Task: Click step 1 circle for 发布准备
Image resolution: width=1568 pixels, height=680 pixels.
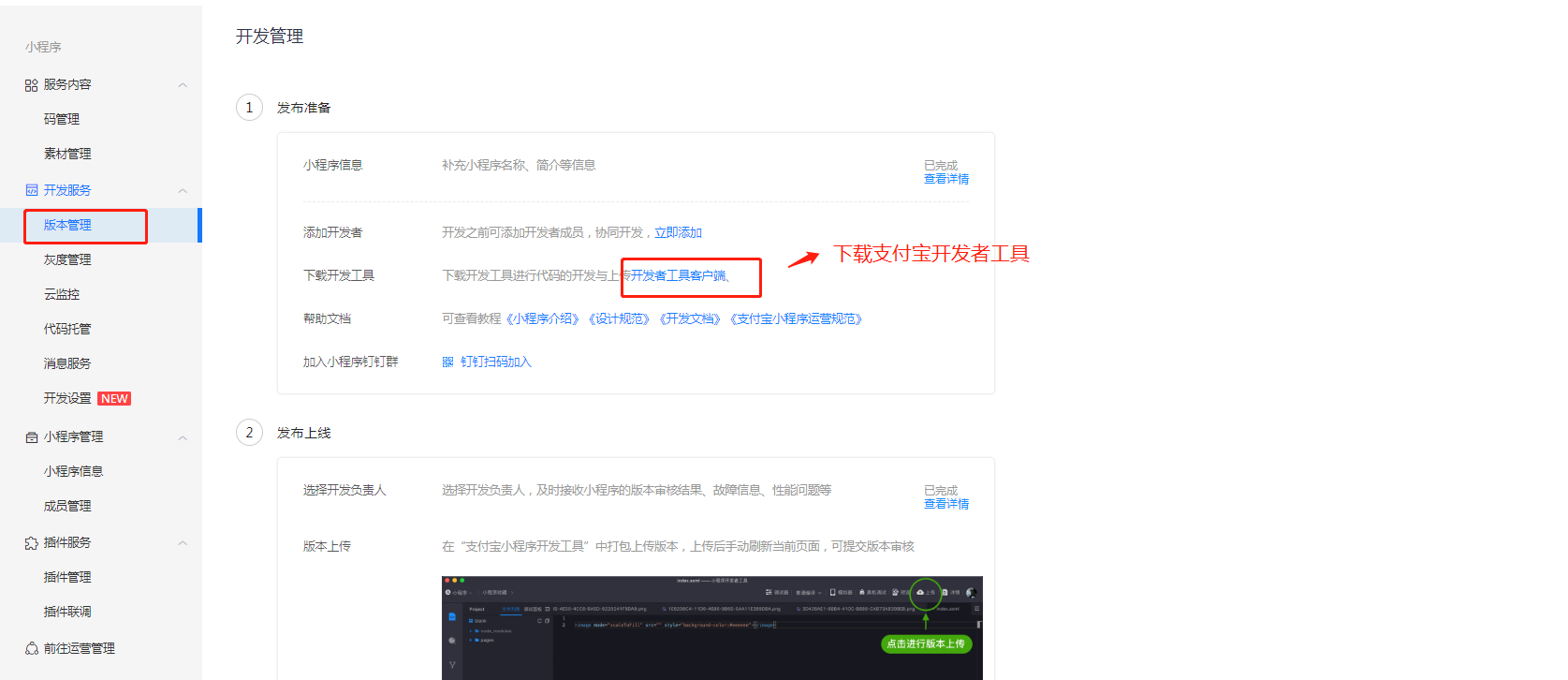Action: click(x=249, y=108)
